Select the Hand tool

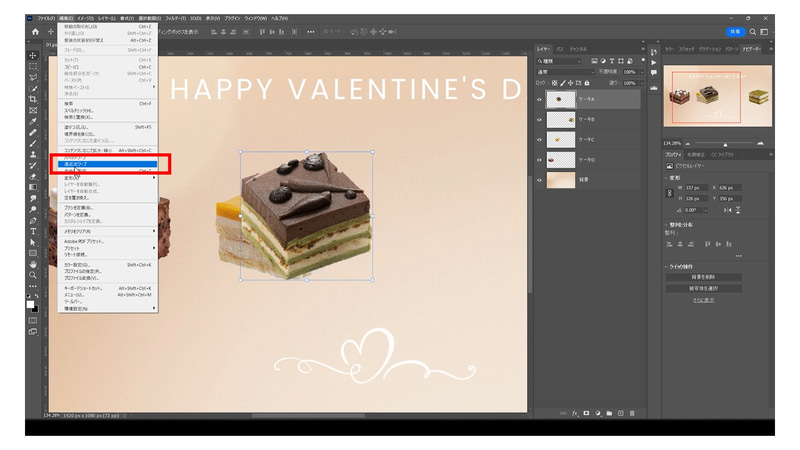(33, 264)
